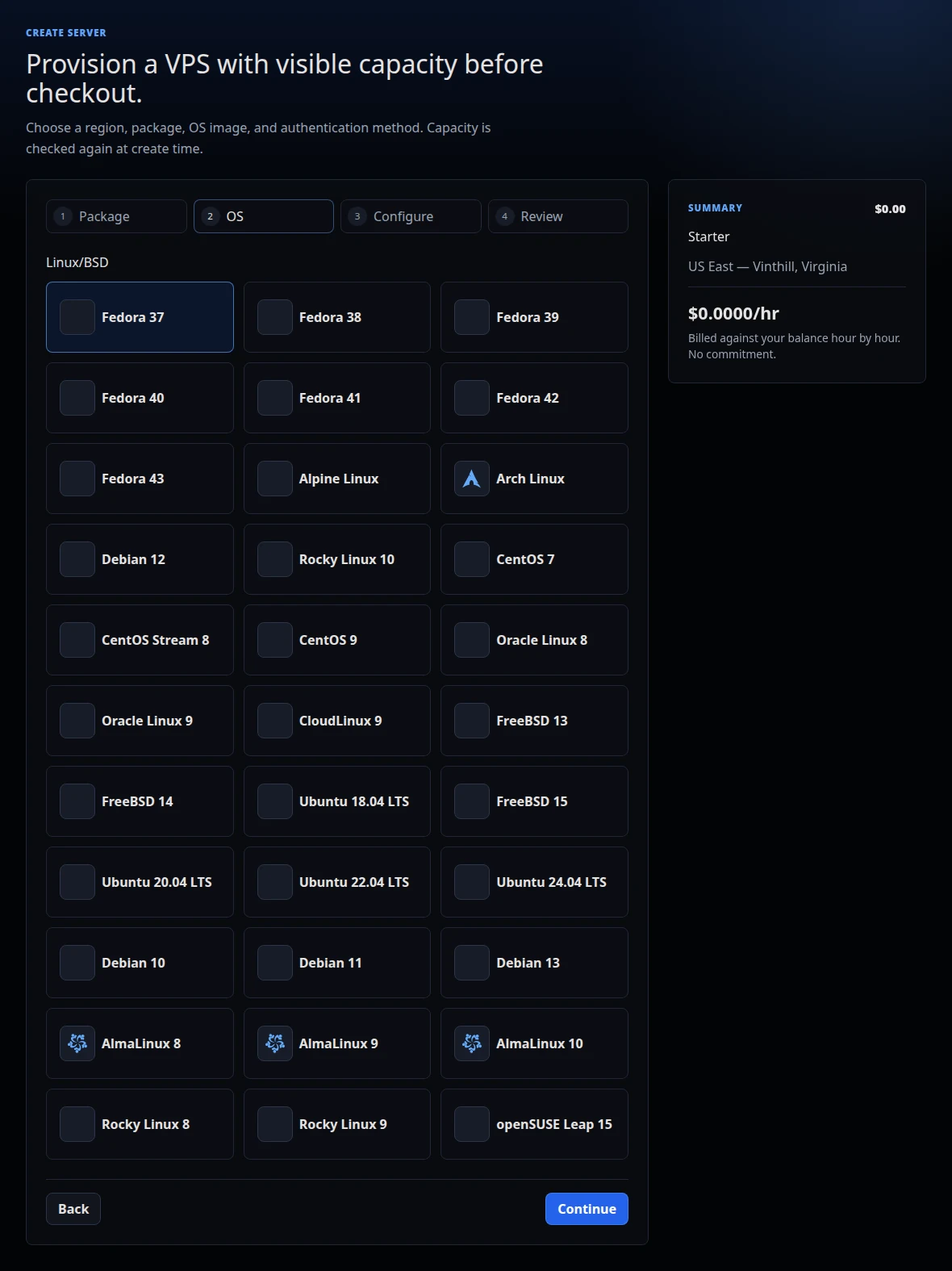
Task: Choose the CentOS 7 card
Action: 534,559
